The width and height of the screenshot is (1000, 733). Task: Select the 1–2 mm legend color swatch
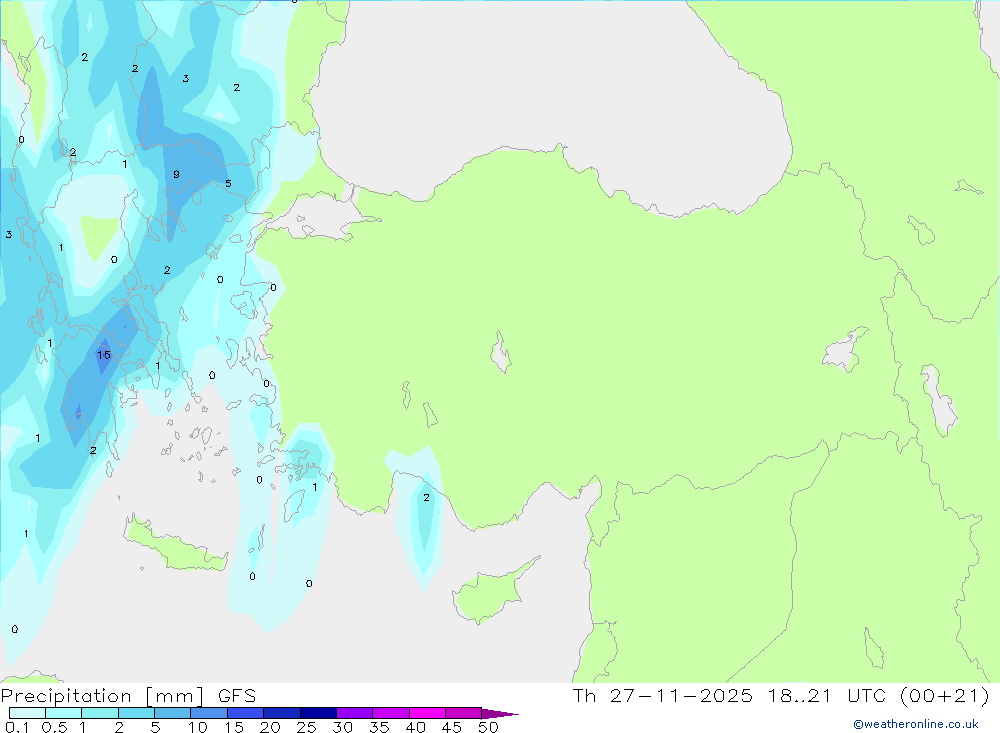(x=100, y=713)
